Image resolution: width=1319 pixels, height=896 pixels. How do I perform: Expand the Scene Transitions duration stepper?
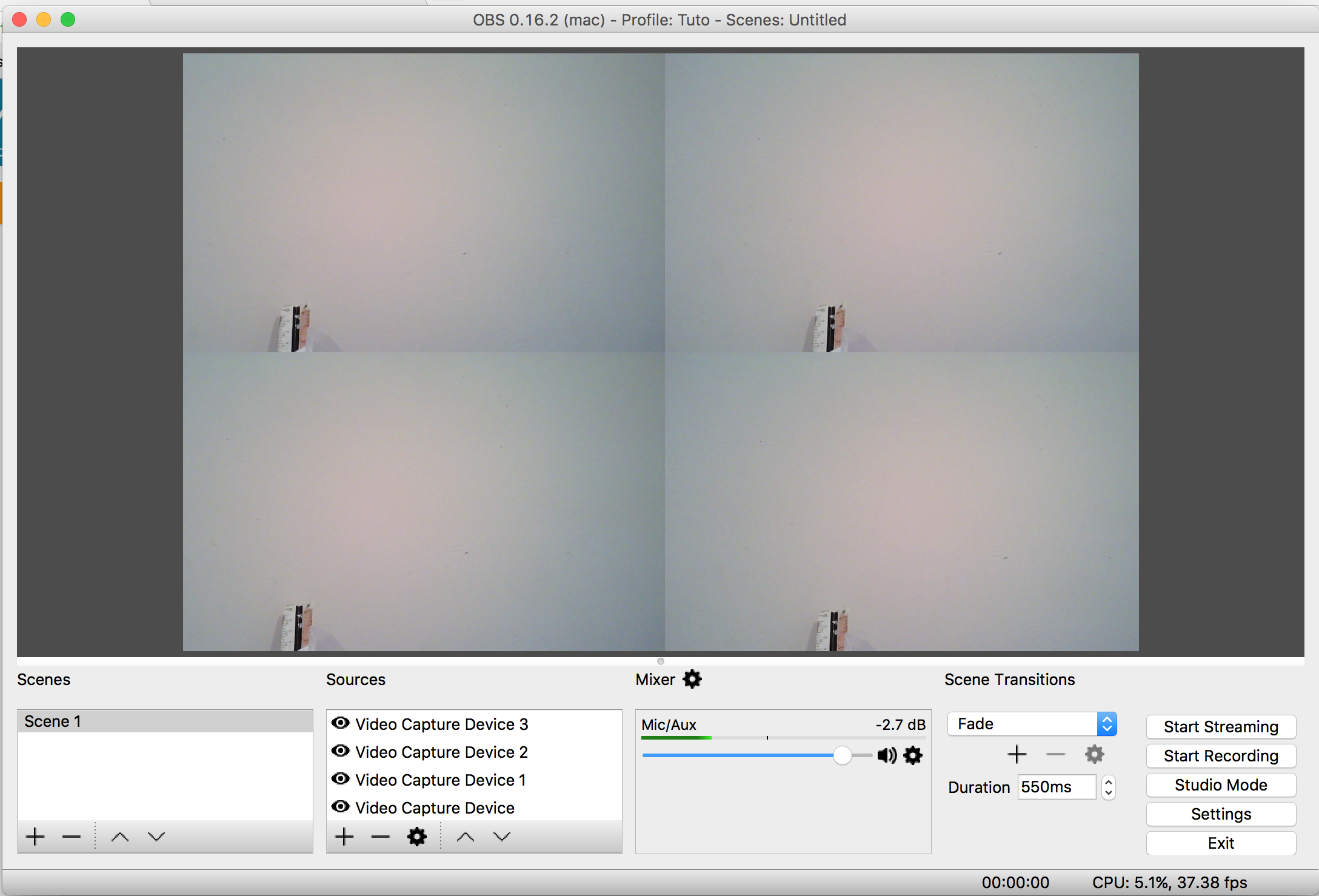coord(1111,785)
